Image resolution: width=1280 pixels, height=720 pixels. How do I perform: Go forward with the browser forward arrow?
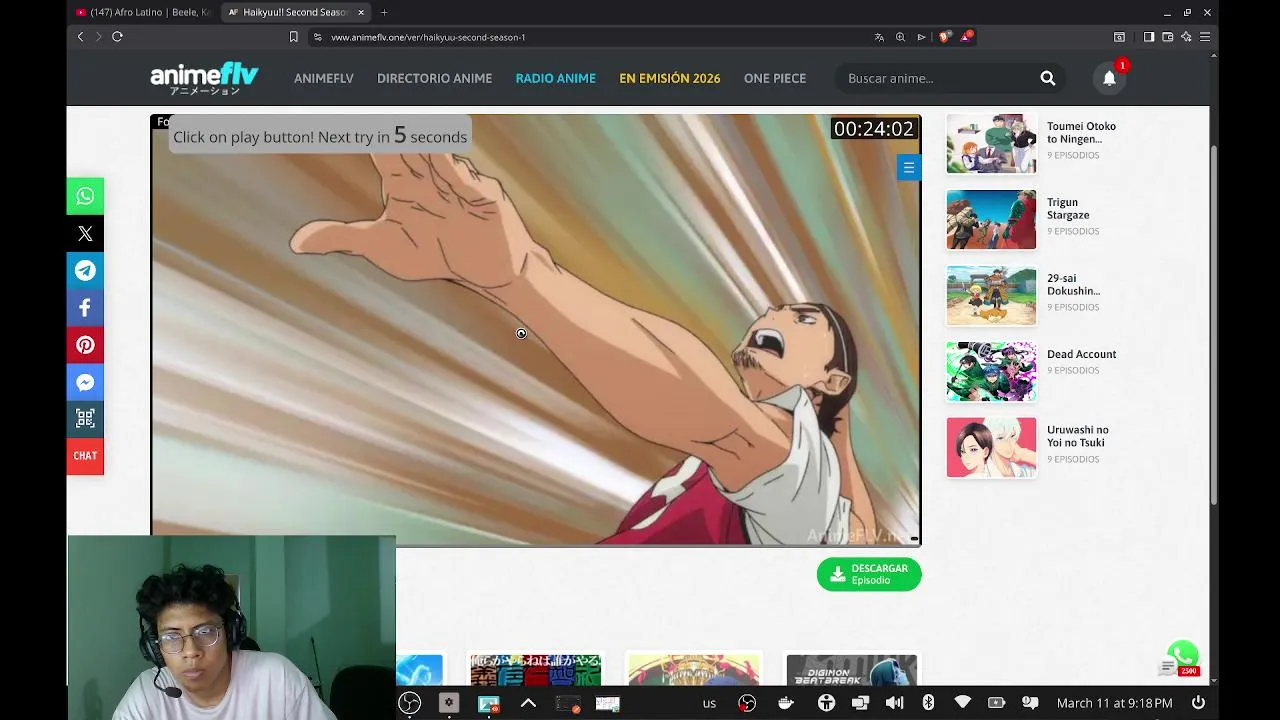coord(98,37)
